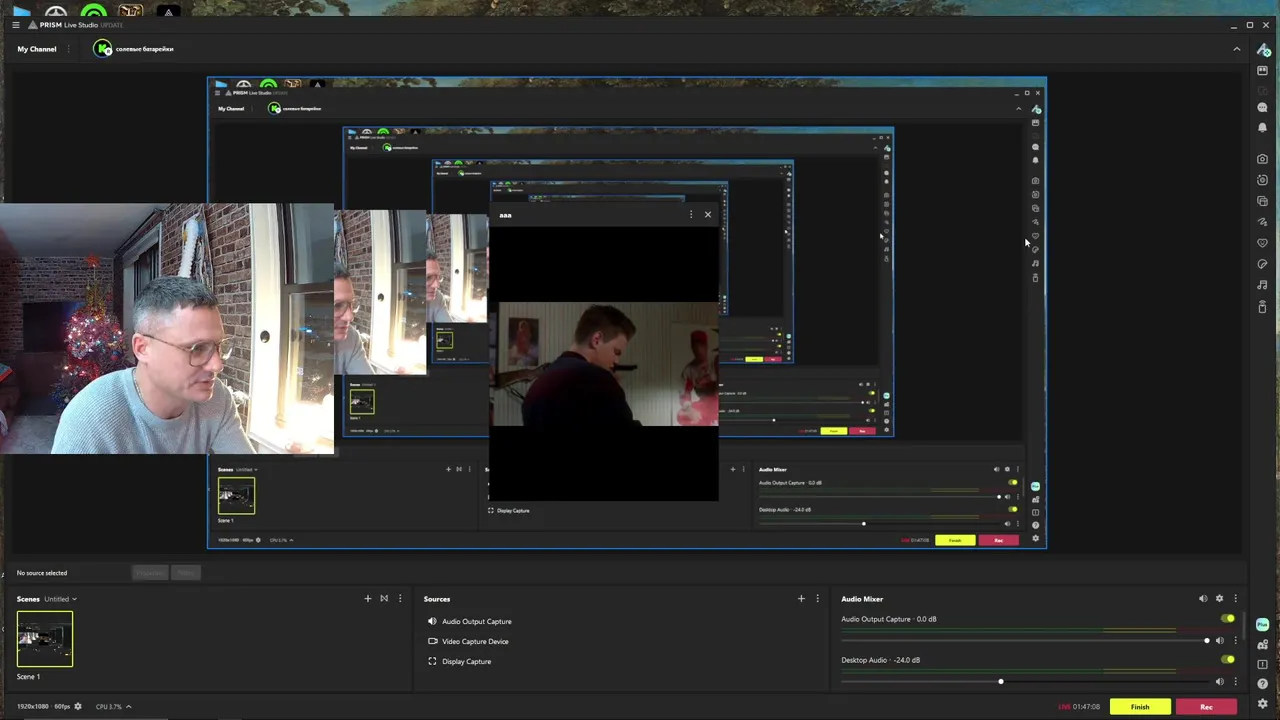Open the Scenes panel three-dot menu
Image resolution: width=1280 pixels, height=720 pixels.
(x=400, y=599)
